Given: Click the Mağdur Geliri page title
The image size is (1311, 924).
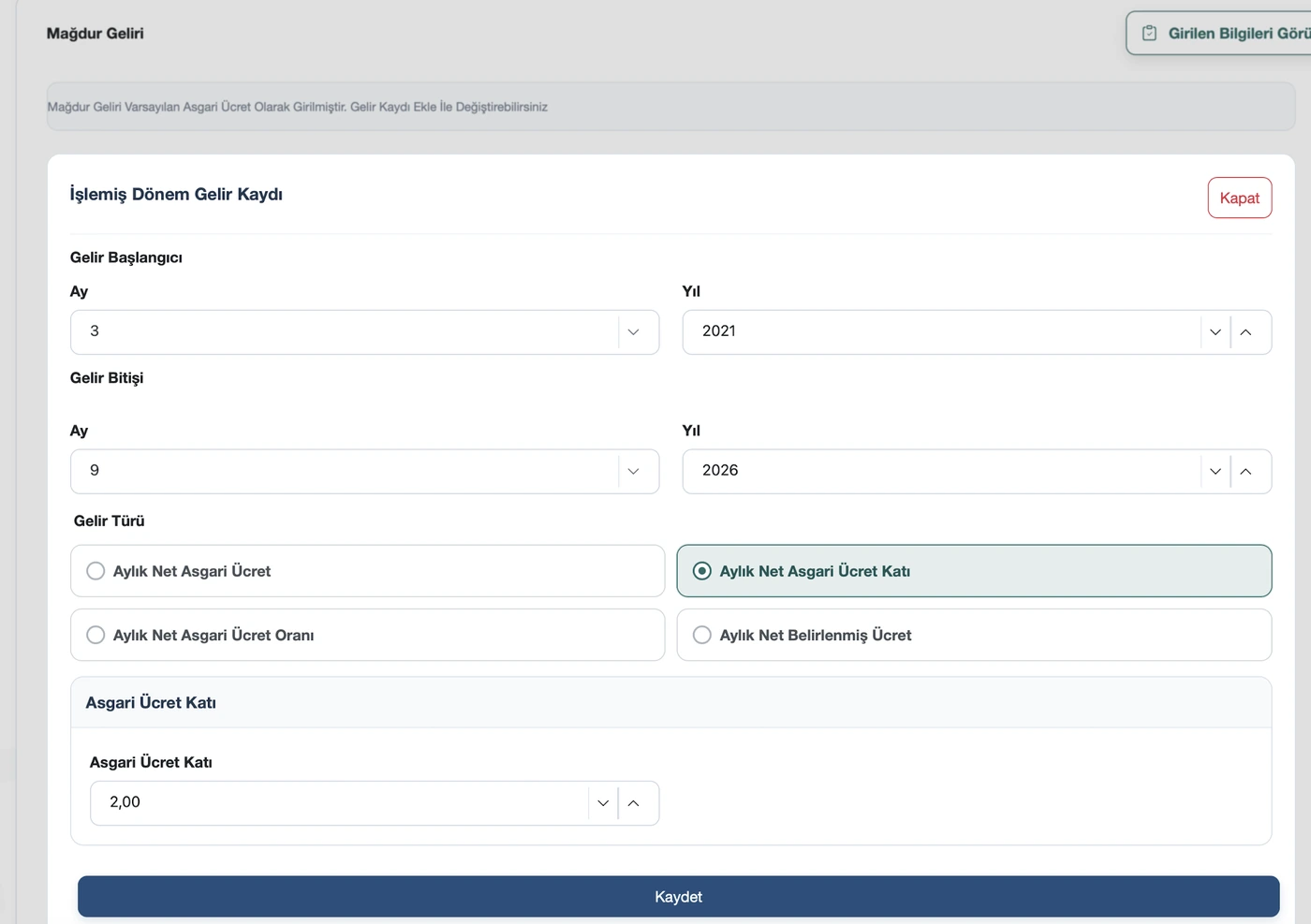Looking at the screenshot, I should point(96,34).
